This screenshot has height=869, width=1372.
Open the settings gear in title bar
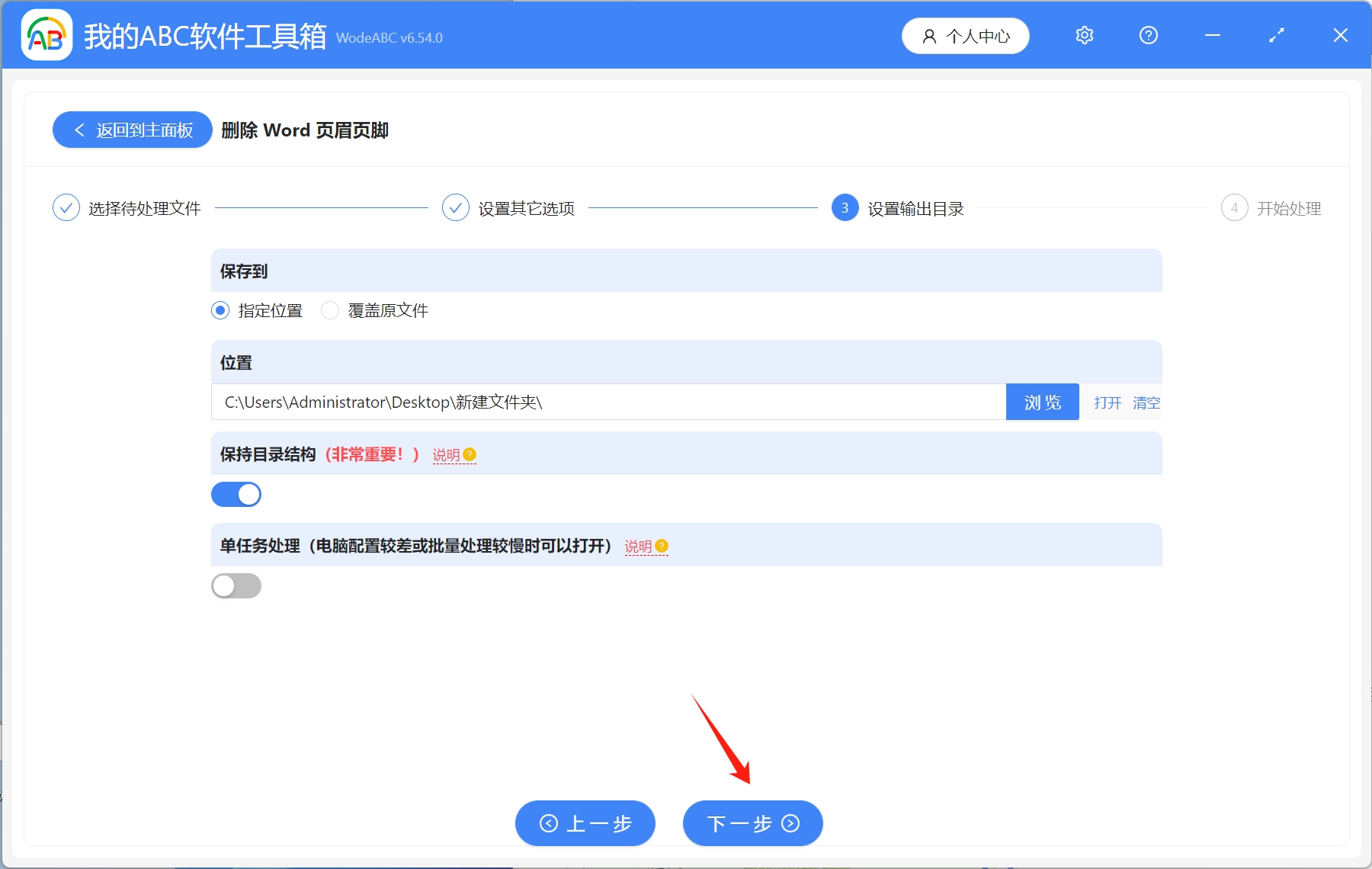pyautogui.click(x=1085, y=35)
